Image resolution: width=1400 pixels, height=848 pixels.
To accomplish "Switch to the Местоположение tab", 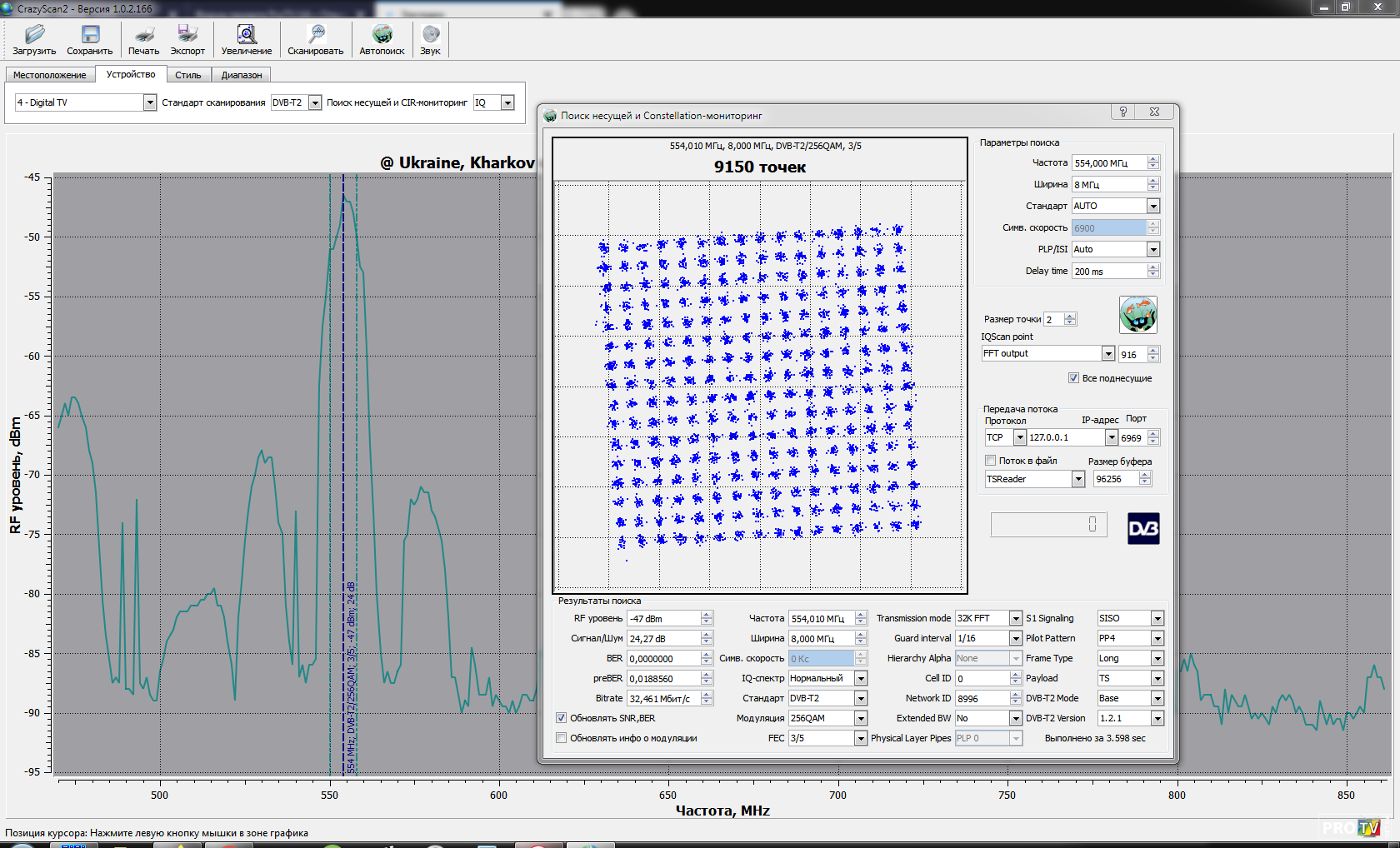I will (x=49, y=75).
